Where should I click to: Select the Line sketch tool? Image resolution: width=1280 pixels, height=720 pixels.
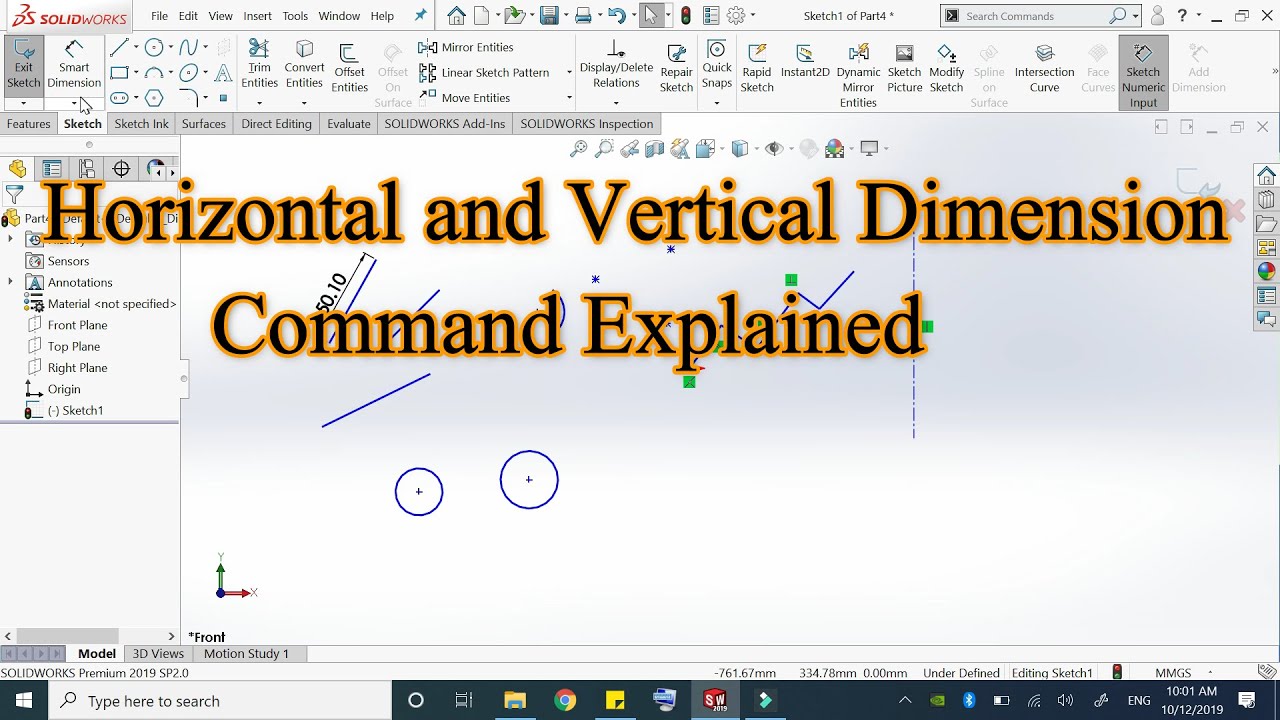point(119,47)
